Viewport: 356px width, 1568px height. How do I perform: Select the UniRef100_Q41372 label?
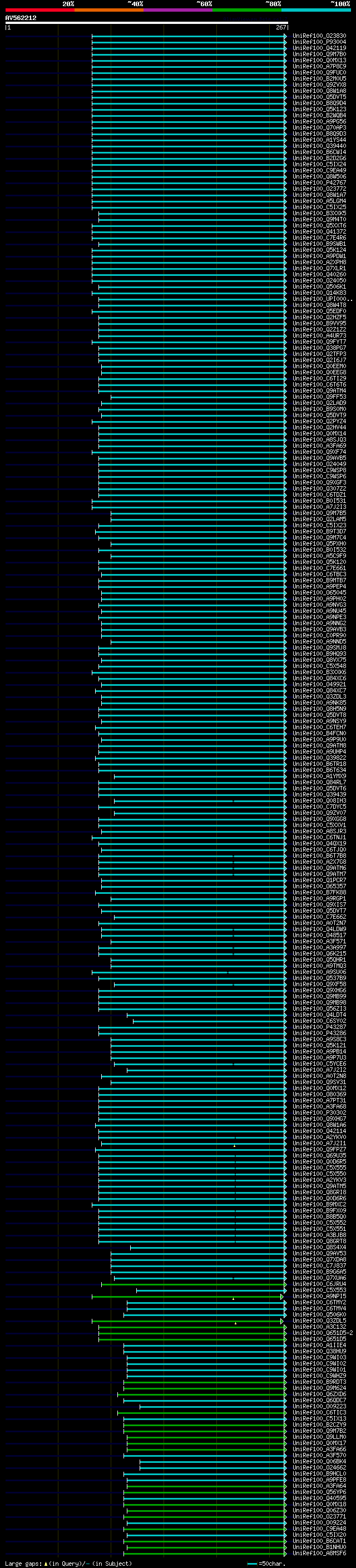319,232
